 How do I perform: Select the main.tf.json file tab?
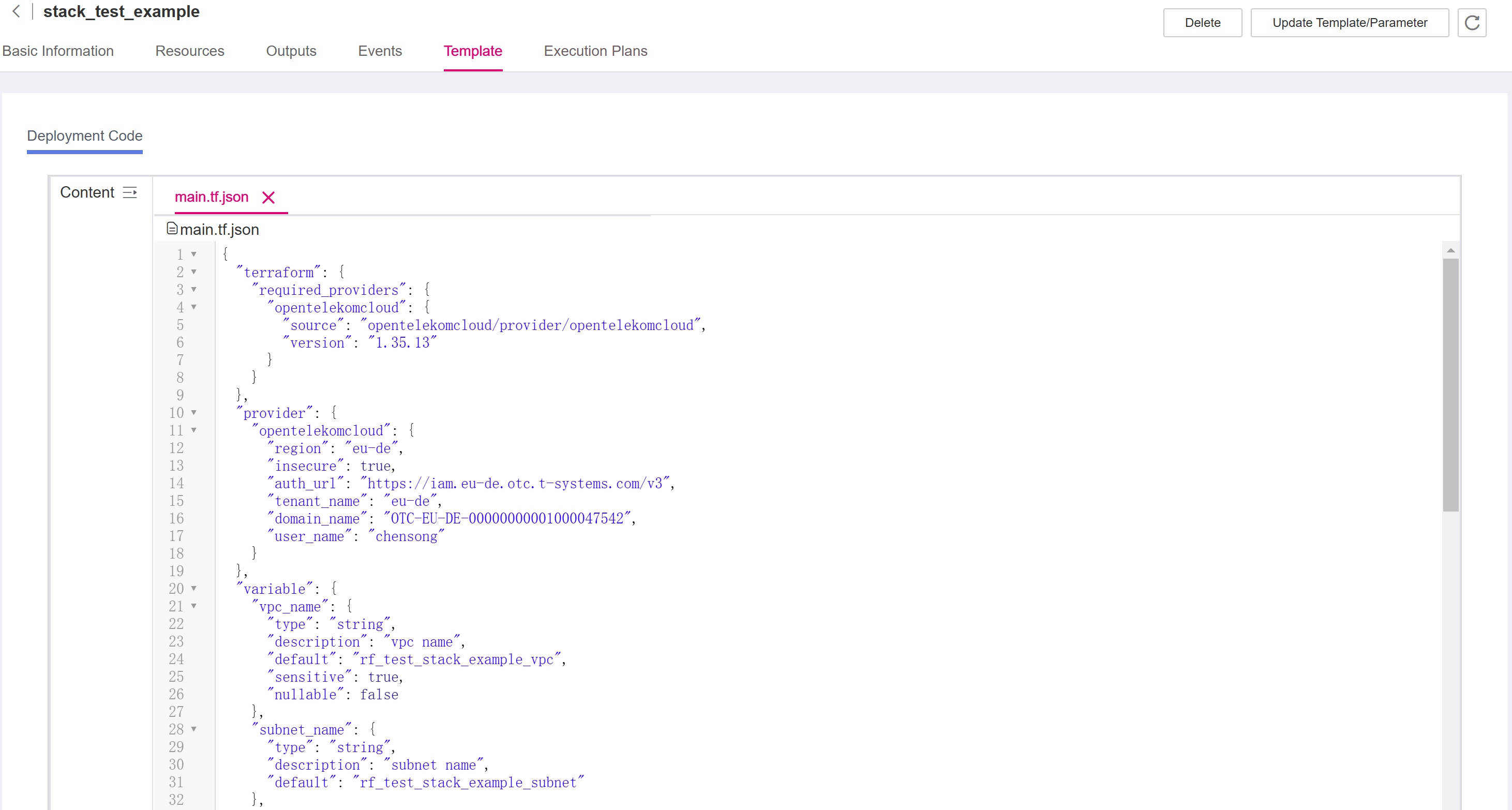(211, 197)
